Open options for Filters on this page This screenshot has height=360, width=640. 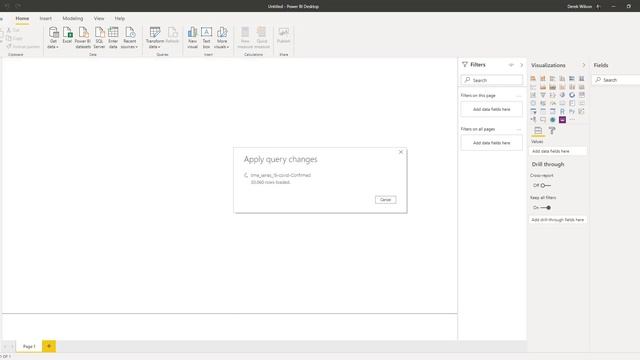click(518, 96)
